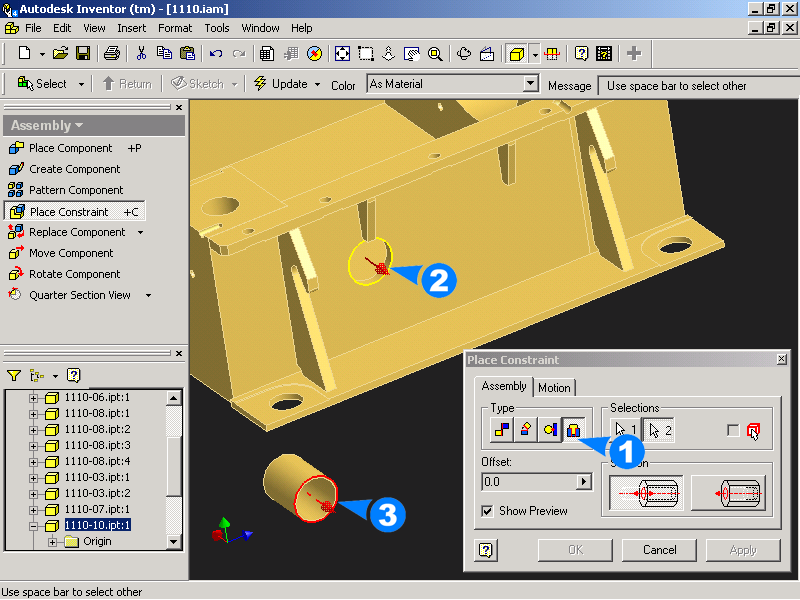800x600 pixels.
Task: Choose the Aligned insert solution
Action: point(729,493)
